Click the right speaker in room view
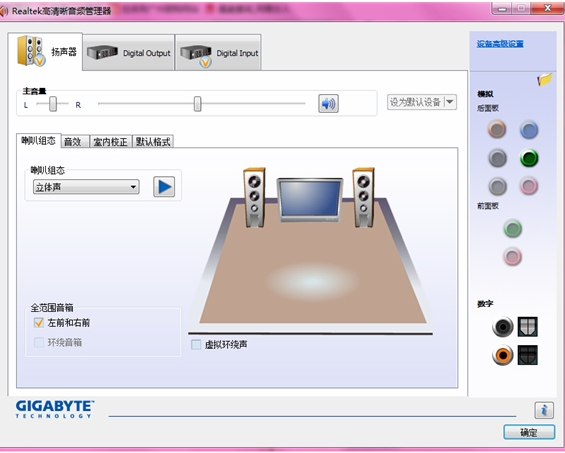 [x=364, y=197]
